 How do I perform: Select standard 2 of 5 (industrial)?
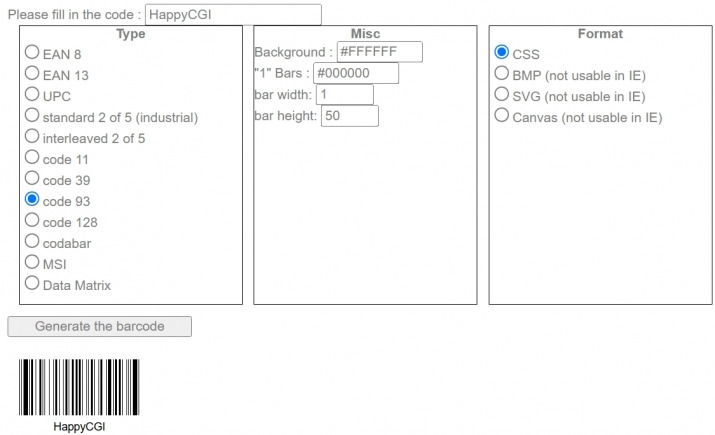(32, 115)
